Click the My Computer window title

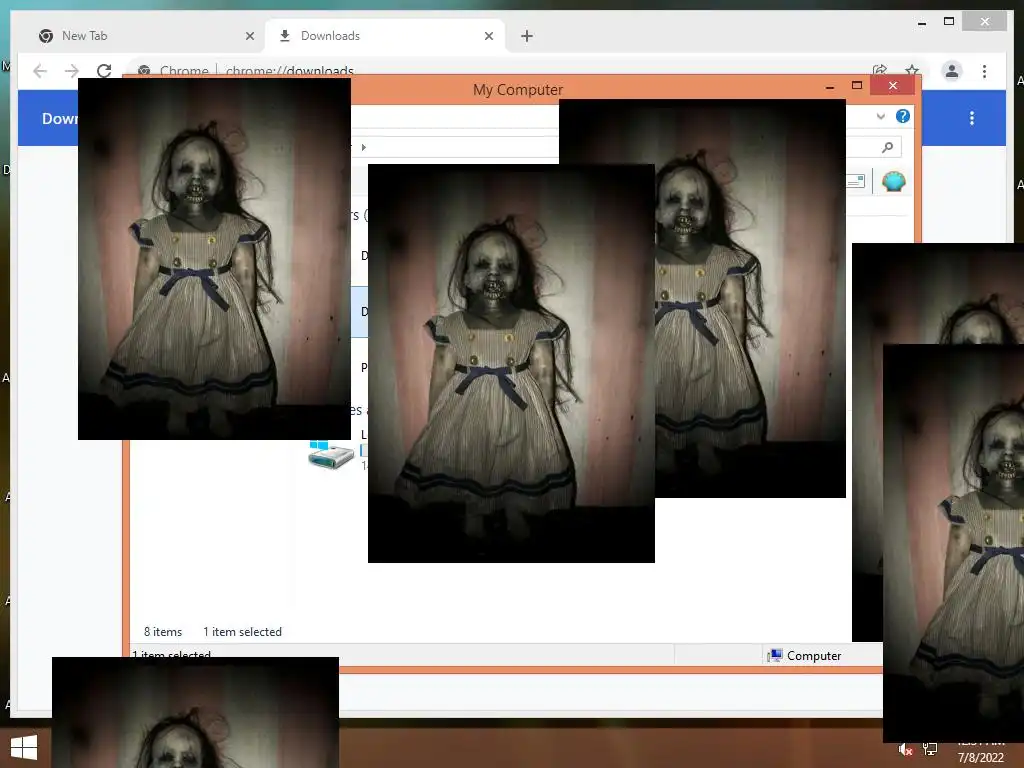[518, 89]
